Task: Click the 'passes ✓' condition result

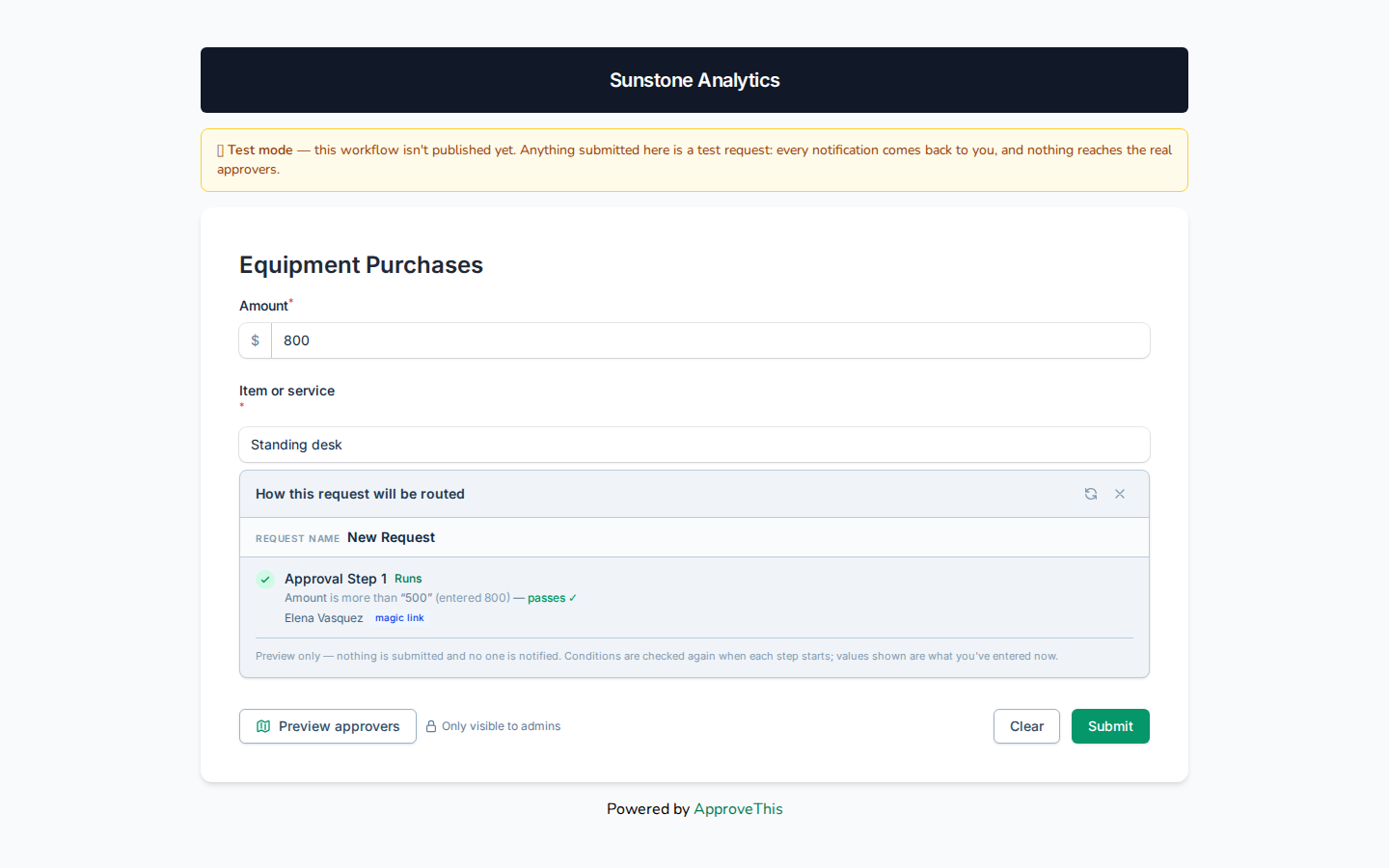Action: coord(552,598)
